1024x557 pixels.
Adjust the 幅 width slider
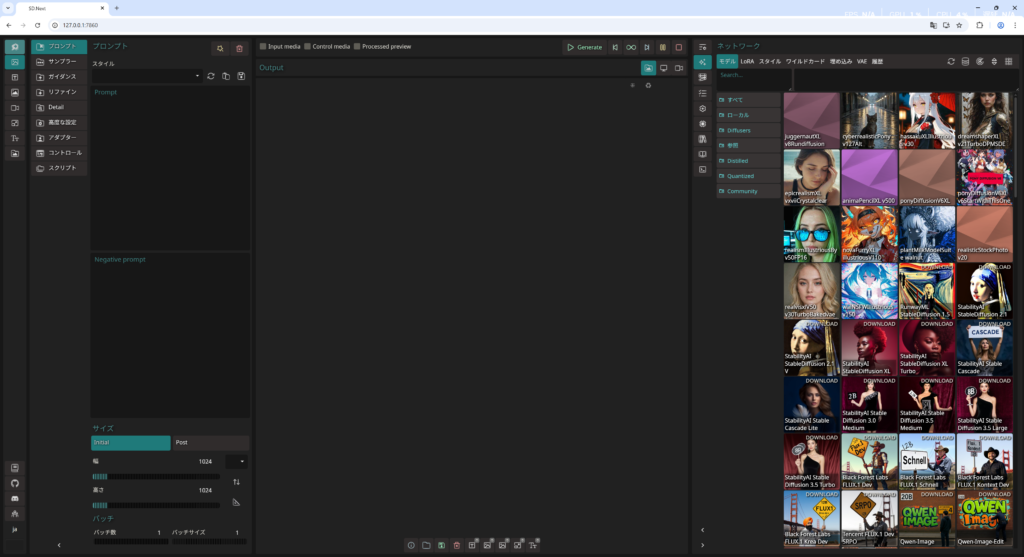click(155, 476)
